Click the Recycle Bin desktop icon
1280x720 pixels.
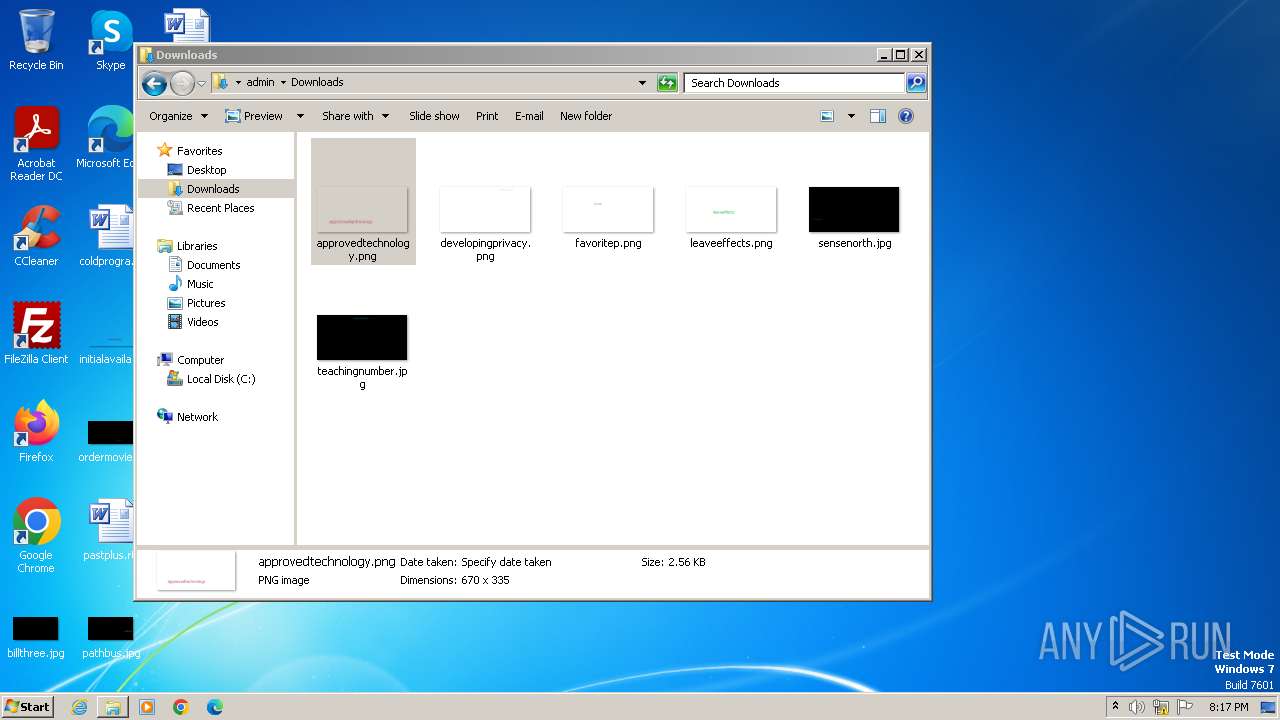(x=36, y=40)
